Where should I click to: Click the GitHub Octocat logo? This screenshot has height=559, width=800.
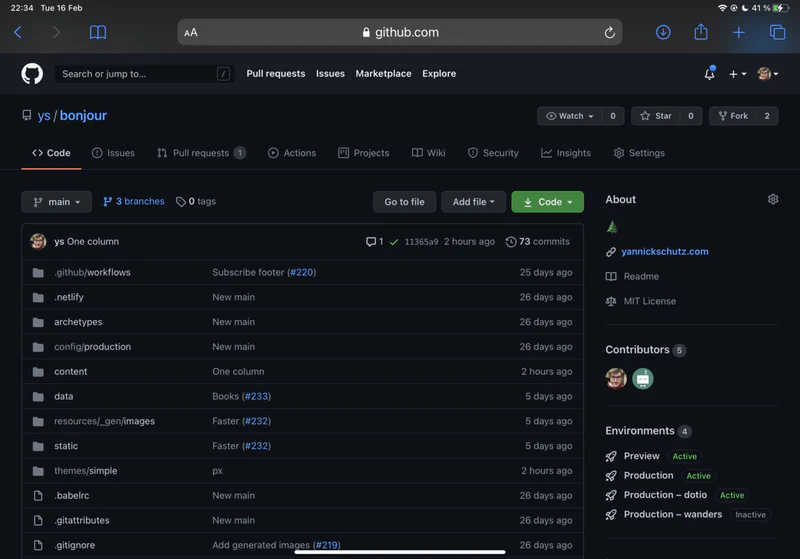point(32,74)
